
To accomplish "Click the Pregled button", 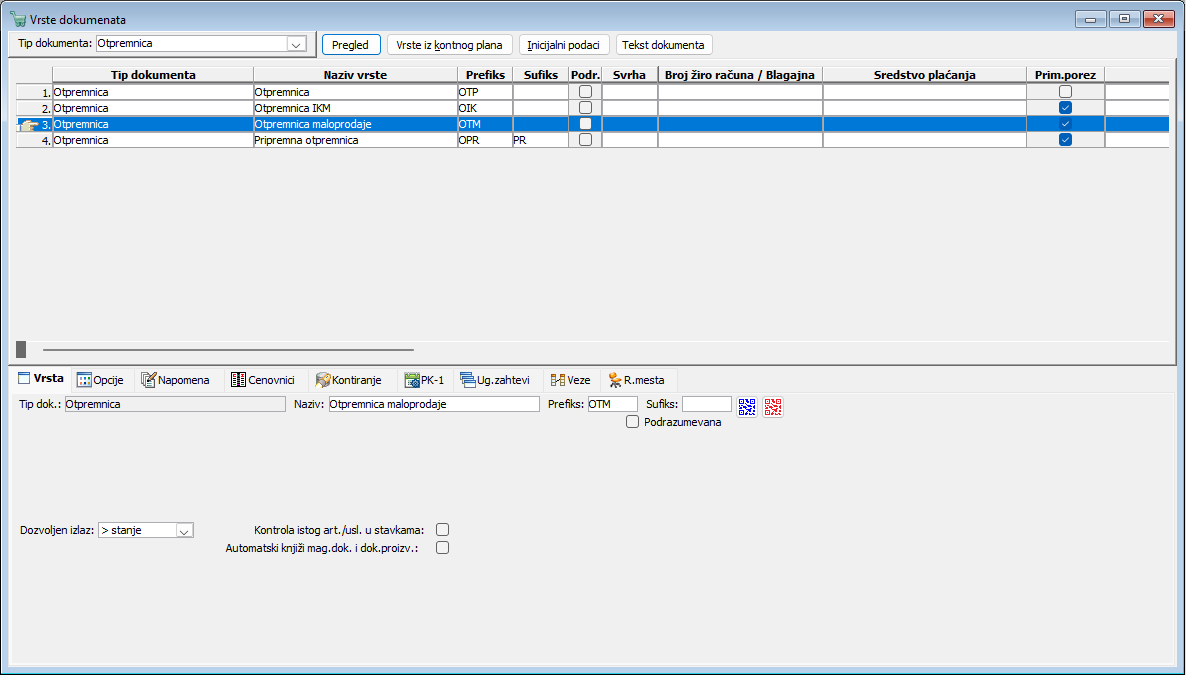I will (350, 45).
